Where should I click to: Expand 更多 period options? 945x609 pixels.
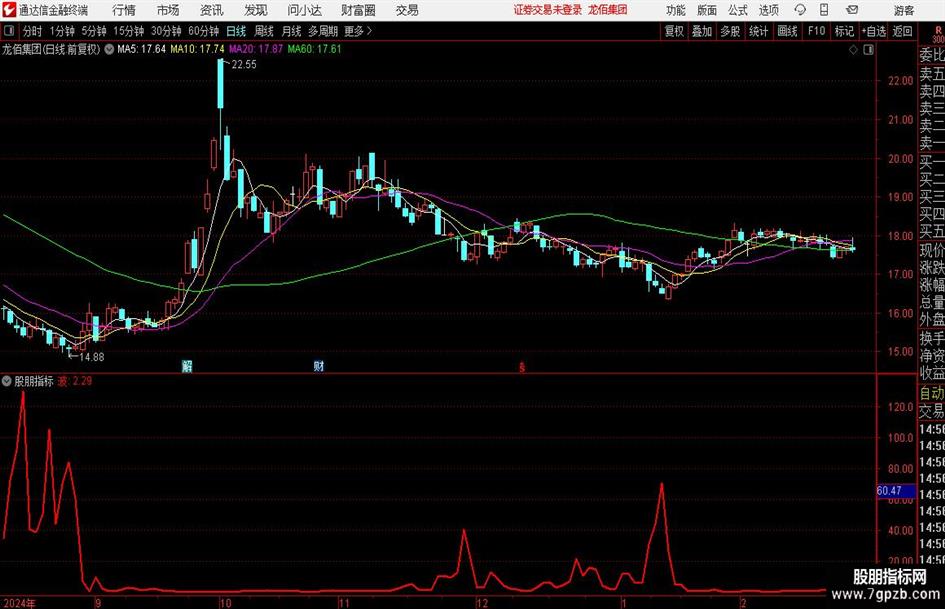(357, 31)
